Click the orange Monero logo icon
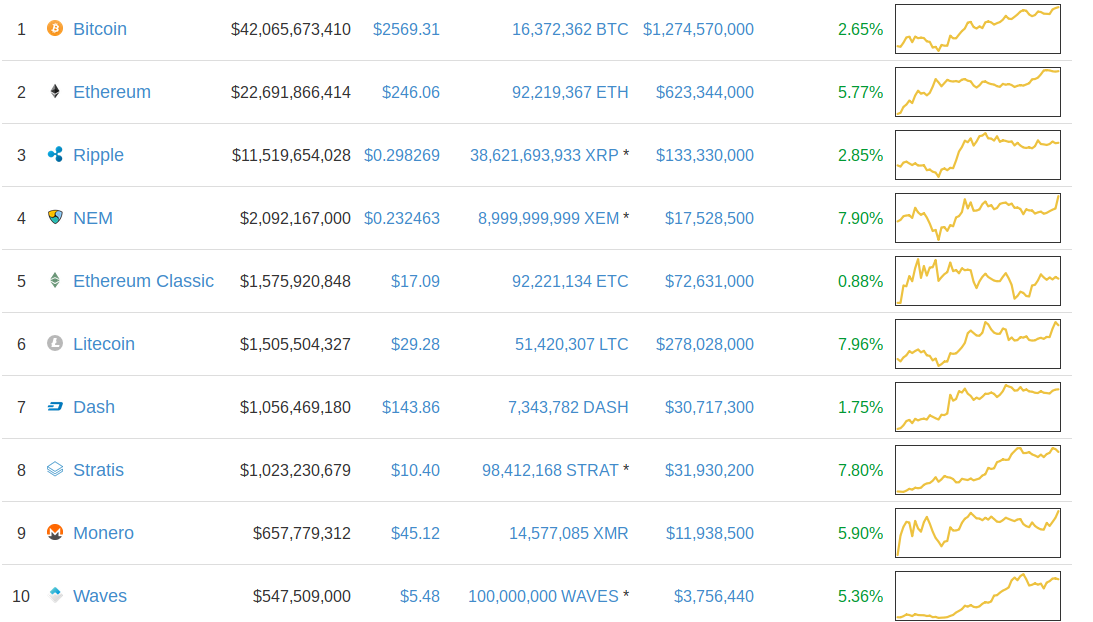The width and height of the screenshot is (1093, 622). pos(55,533)
